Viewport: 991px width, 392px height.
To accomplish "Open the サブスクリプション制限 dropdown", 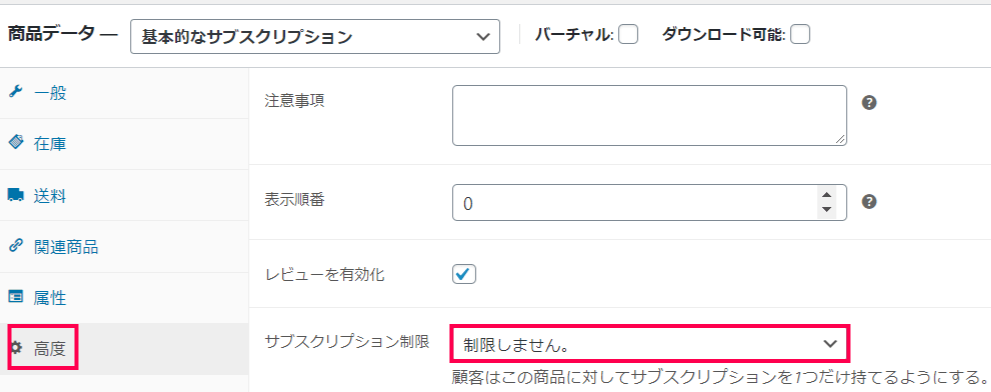I will tap(650, 343).
